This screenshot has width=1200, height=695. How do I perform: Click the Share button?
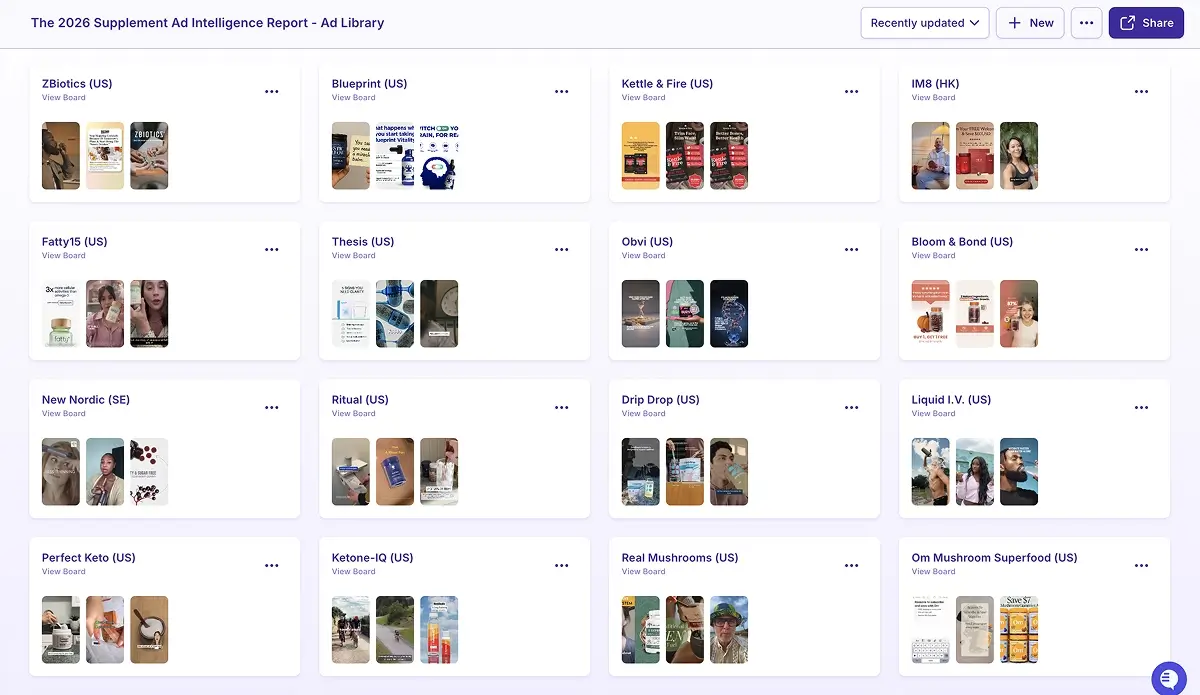1146,23
